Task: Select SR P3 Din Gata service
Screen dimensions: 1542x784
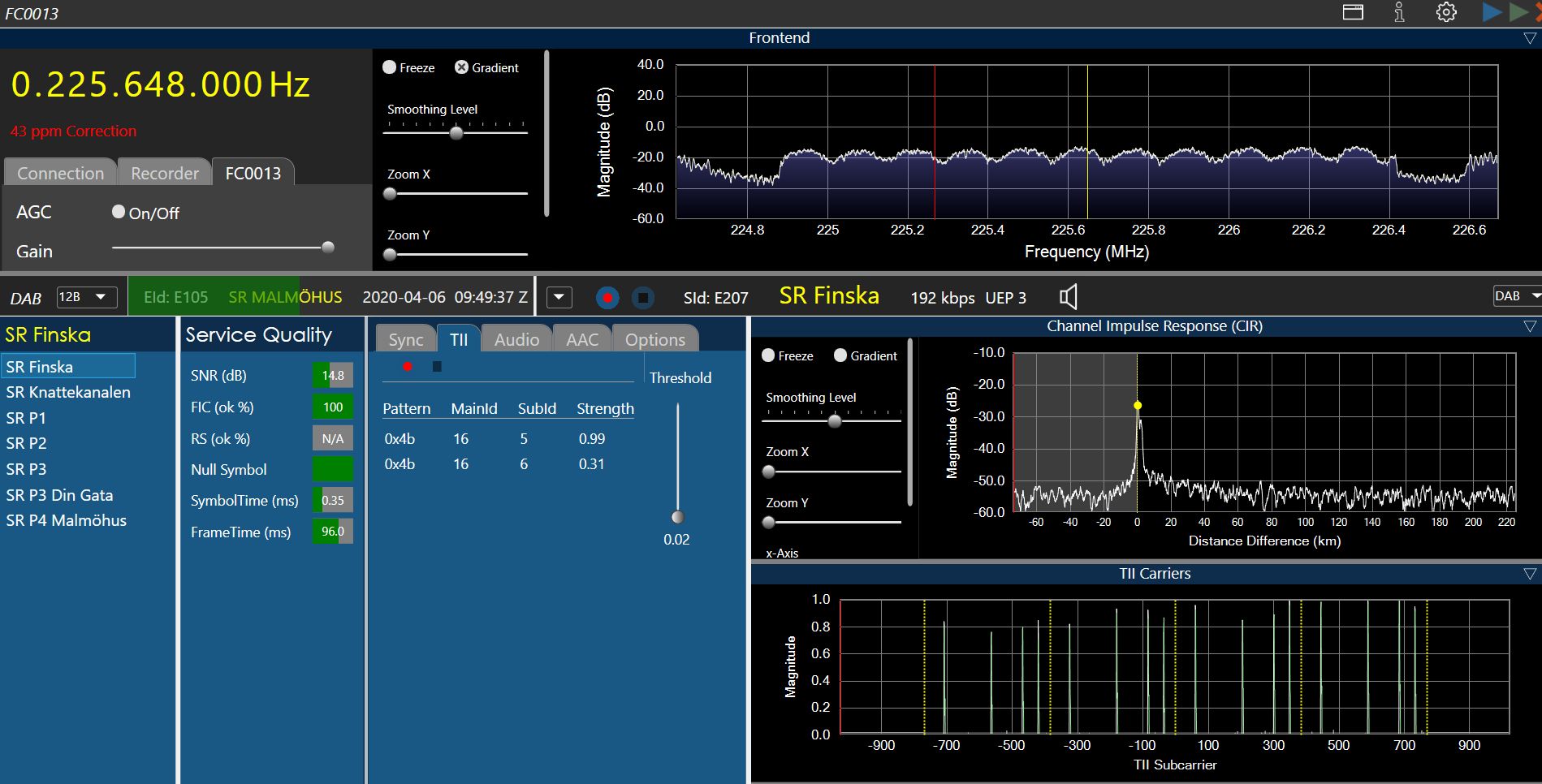Action: pyautogui.click(x=59, y=495)
